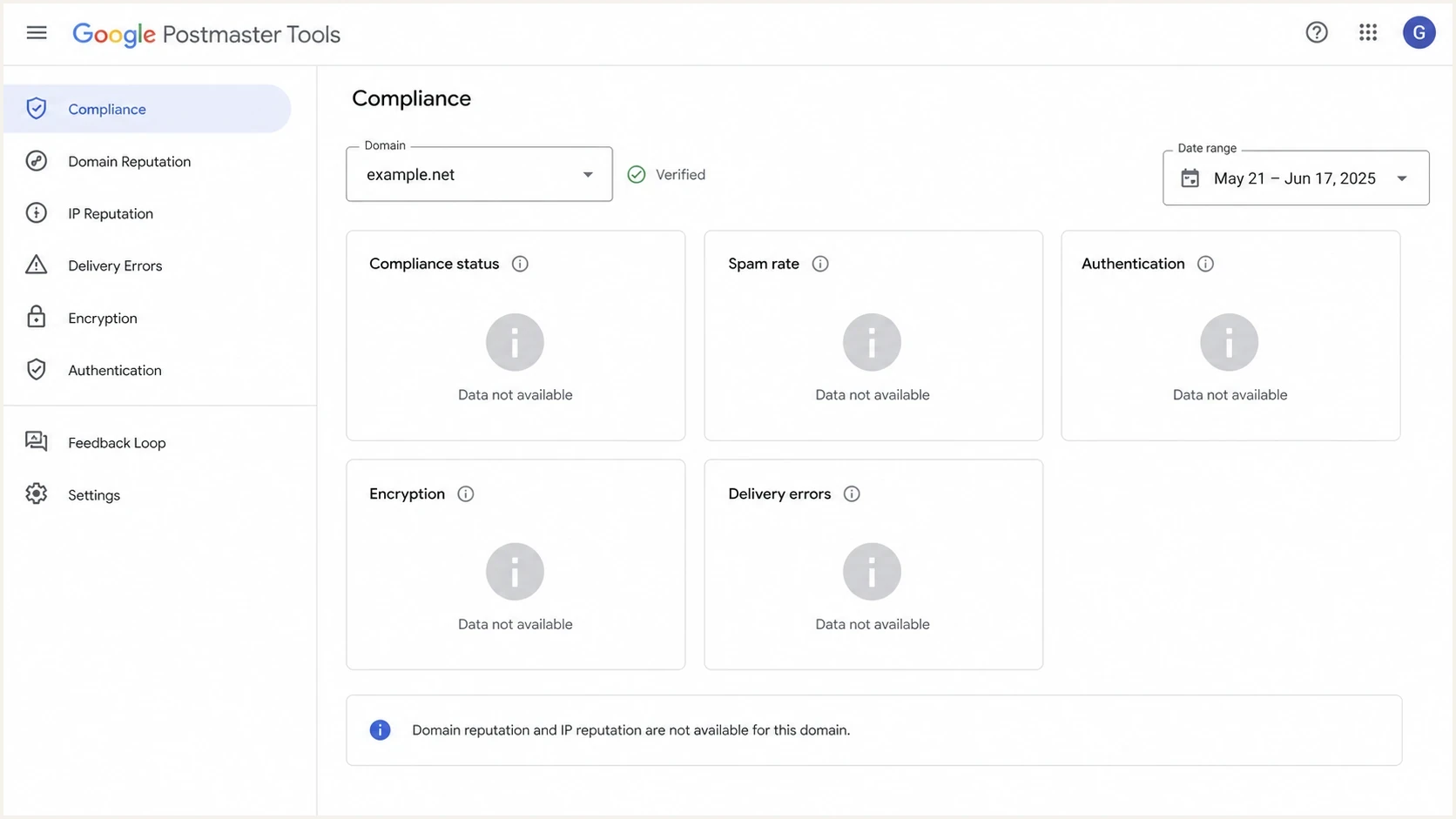Click large grey info icon in Compliance status card
Screen dimensions: 1456x819
(x=515, y=342)
